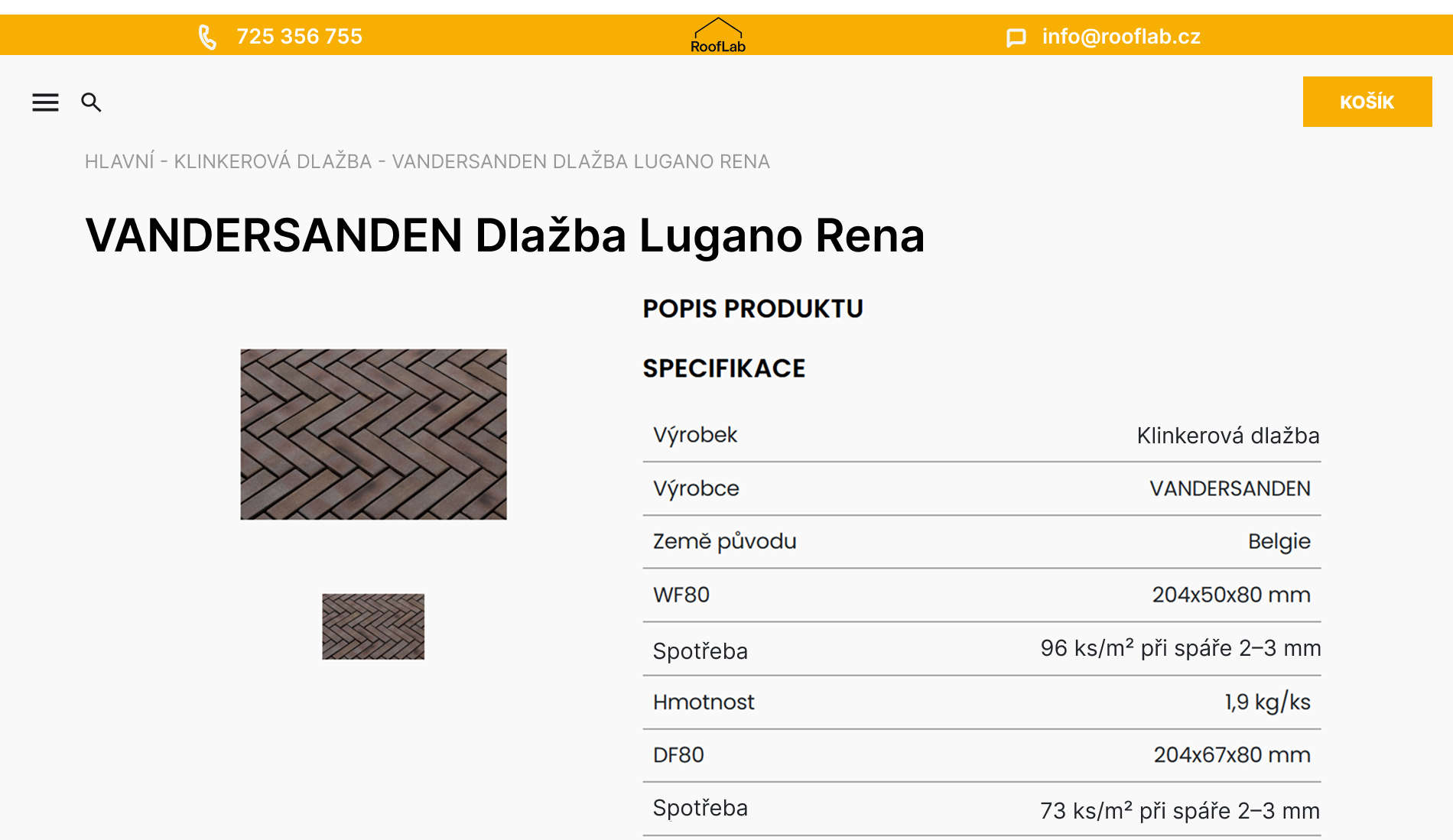The width and height of the screenshot is (1453, 840).
Task: Click the search magnifier icon
Action: pyautogui.click(x=91, y=102)
